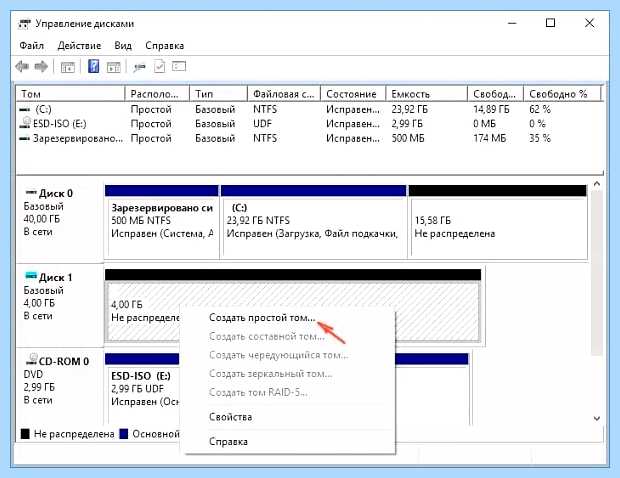The height and width of the screenshot is (478, 620).
Task: Sort by the Свобод... column header
Action: [x=495, y=94]
